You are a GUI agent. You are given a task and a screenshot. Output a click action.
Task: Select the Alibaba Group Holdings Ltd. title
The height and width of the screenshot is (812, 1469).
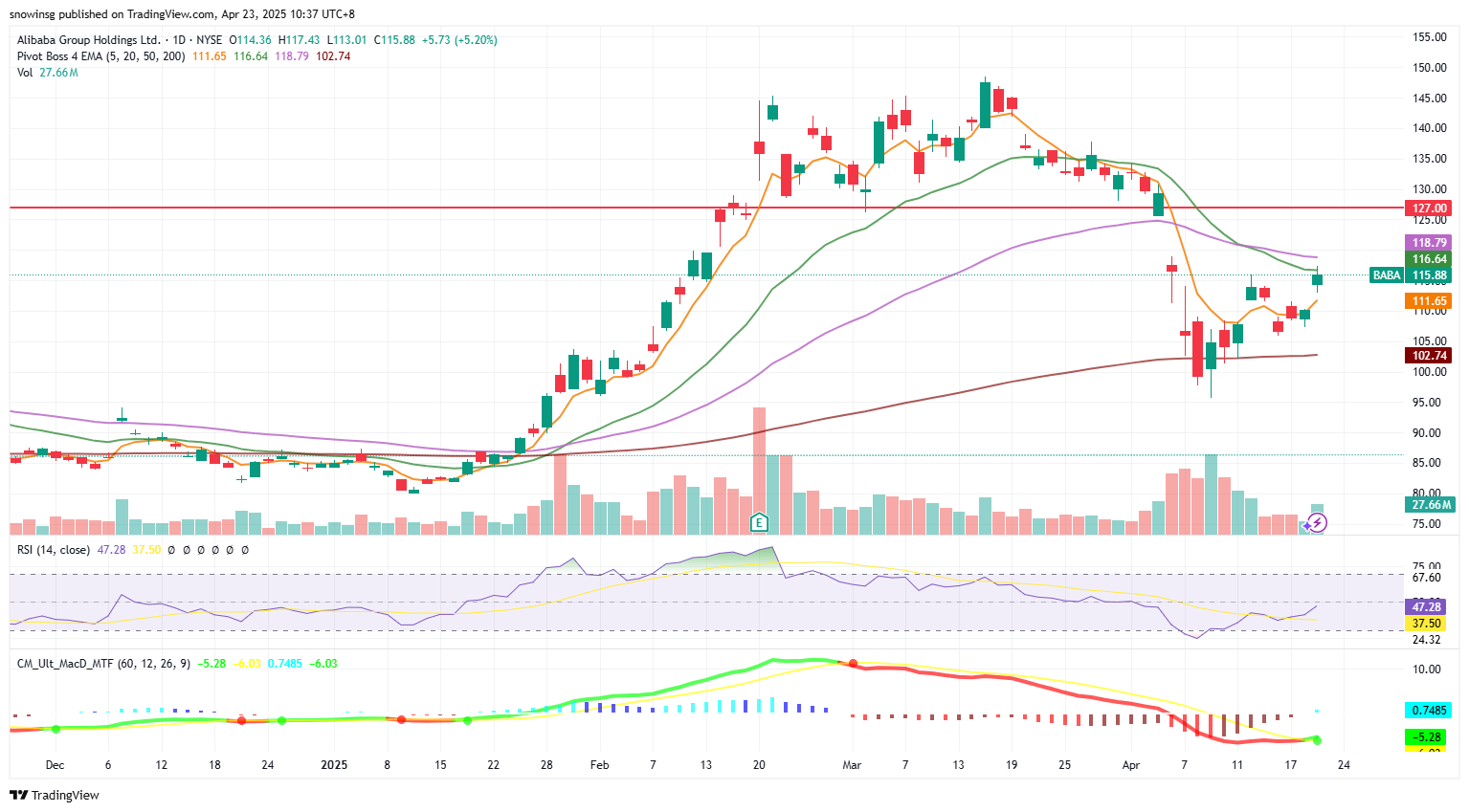point(89,40)
